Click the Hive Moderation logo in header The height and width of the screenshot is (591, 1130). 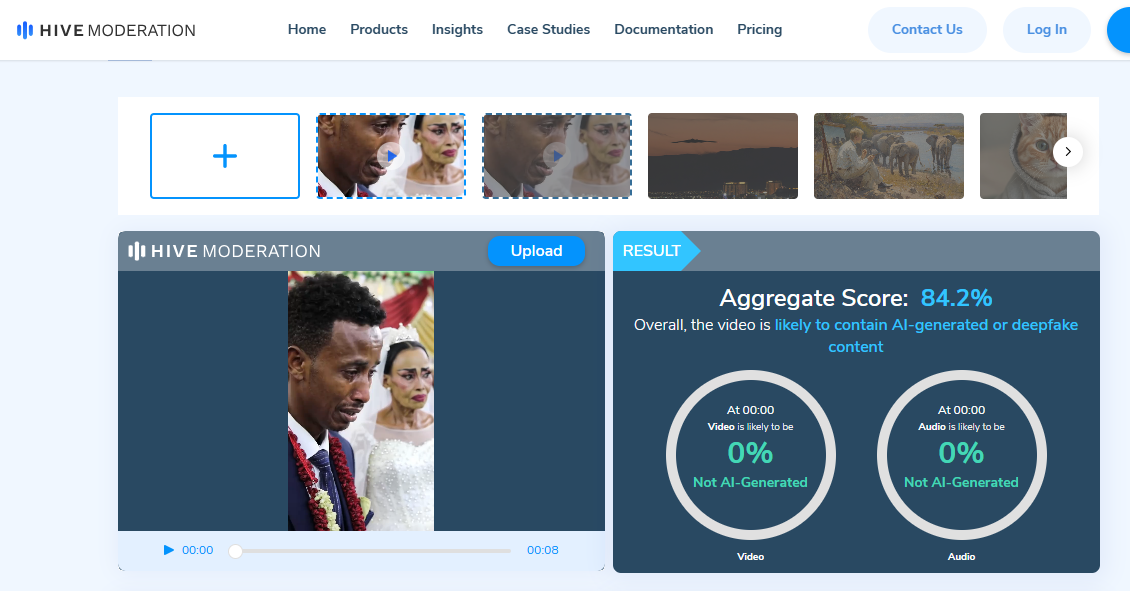tap(106, 30)
